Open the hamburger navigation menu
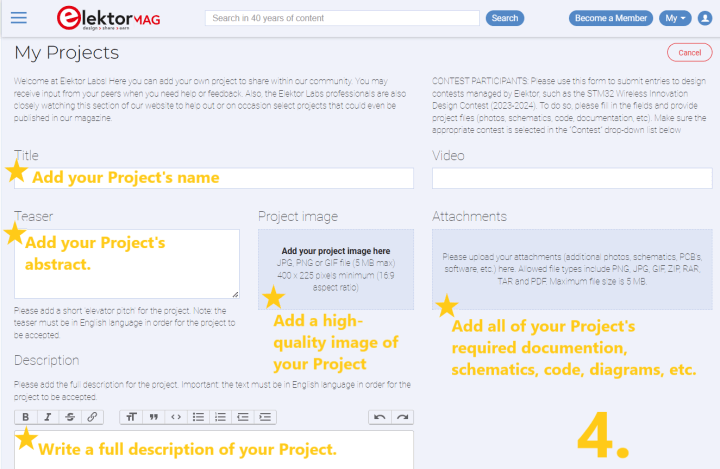 point(18,18)
